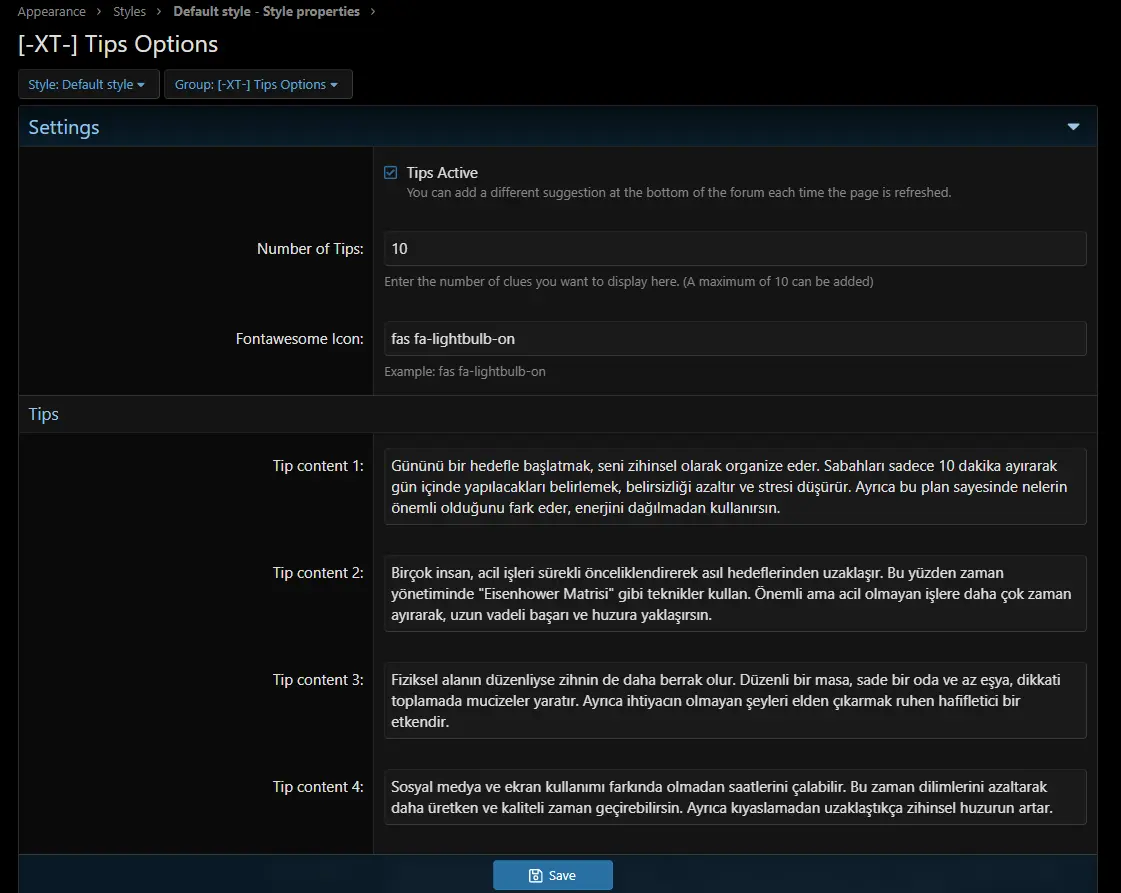Click the Fontawesome Icon text field
Screen dimensions: 1121x893
pyautogui.click(x=734, y=339)
